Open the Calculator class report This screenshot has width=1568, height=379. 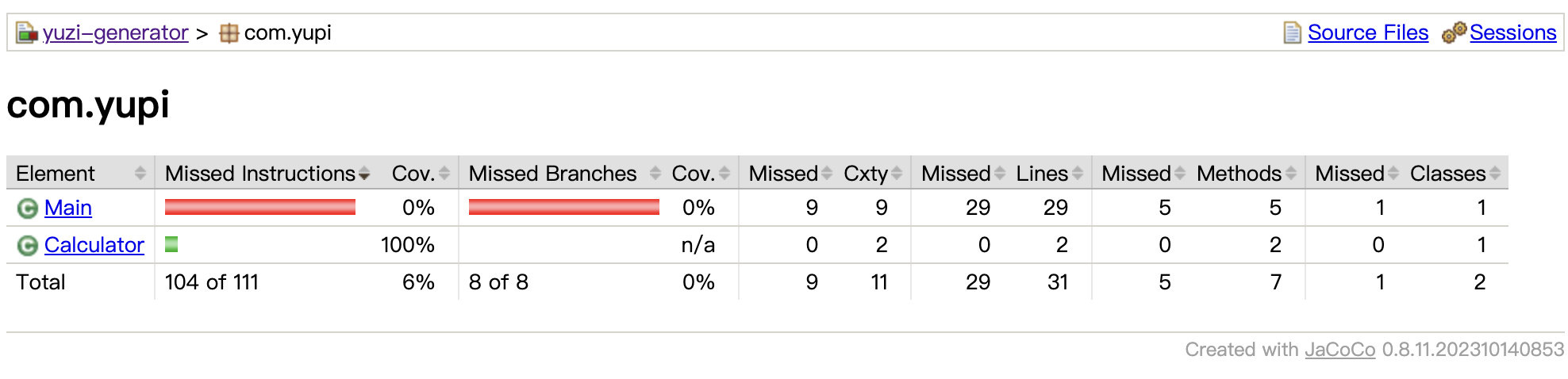[94, 245]
